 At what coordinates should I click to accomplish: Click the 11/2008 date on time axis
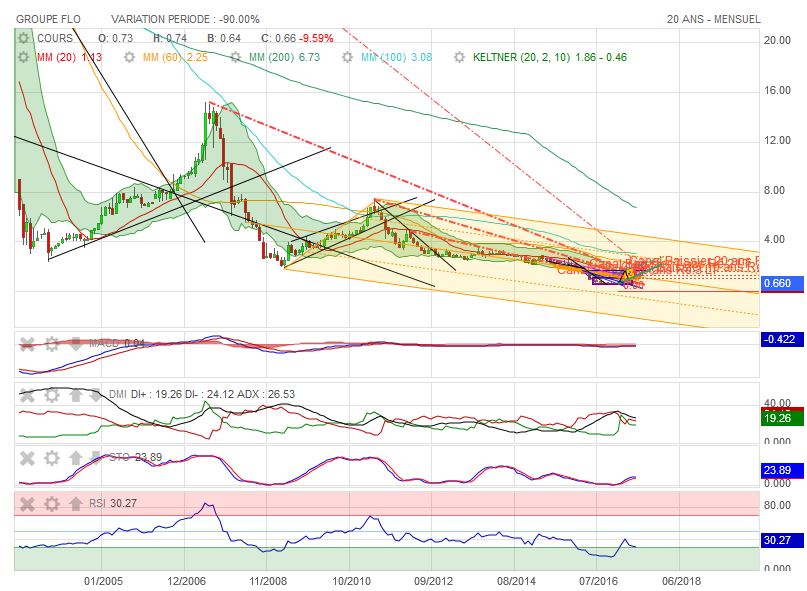[268, 581]
